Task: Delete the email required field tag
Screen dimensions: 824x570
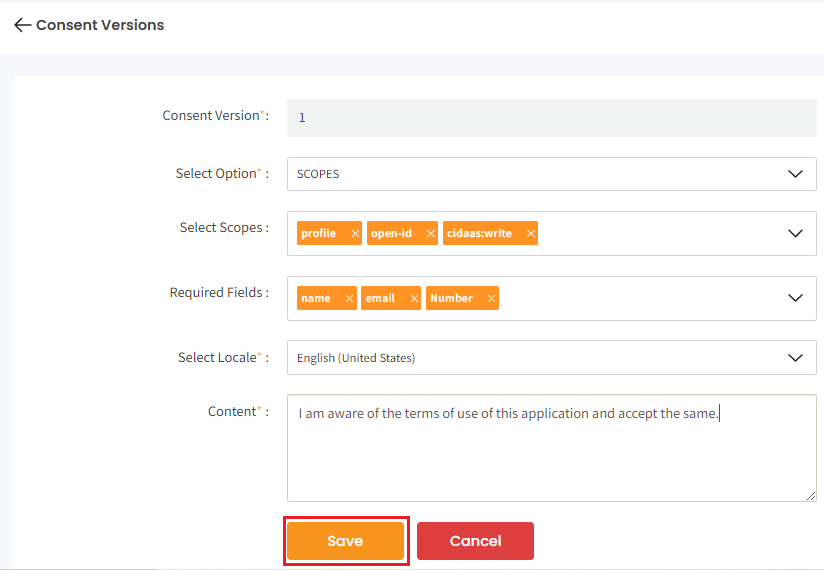Action: coord(414,299)
